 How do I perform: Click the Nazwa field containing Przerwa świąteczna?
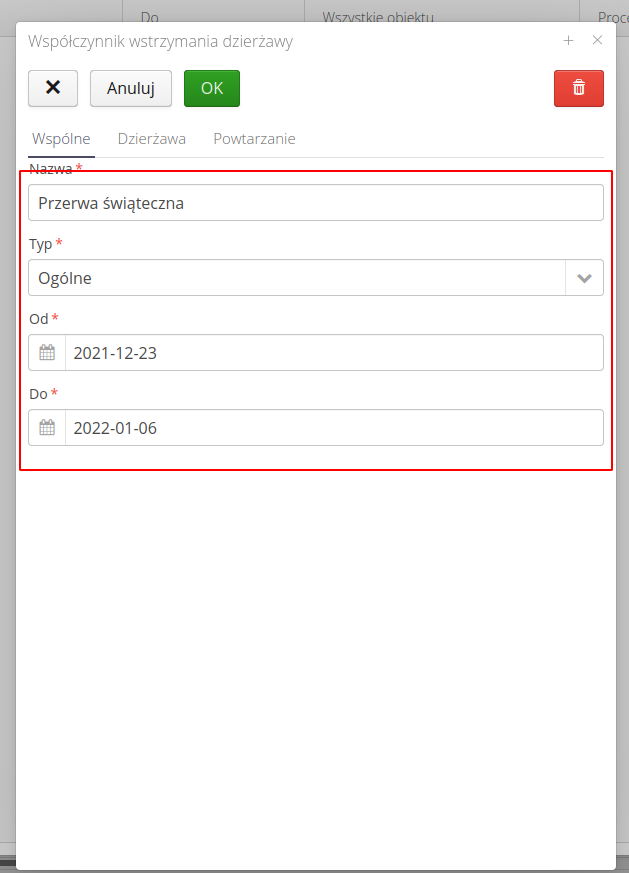coord(315,202)
